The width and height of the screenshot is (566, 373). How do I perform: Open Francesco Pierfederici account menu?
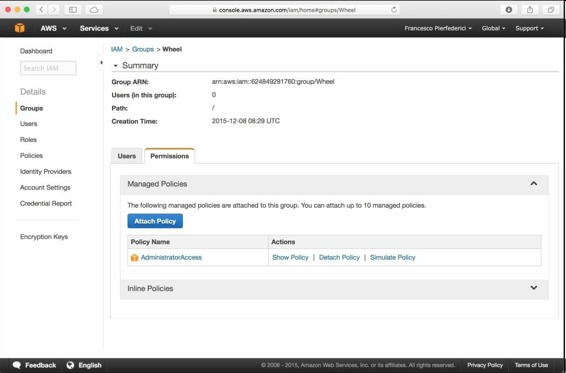click(x=438, y=28)
